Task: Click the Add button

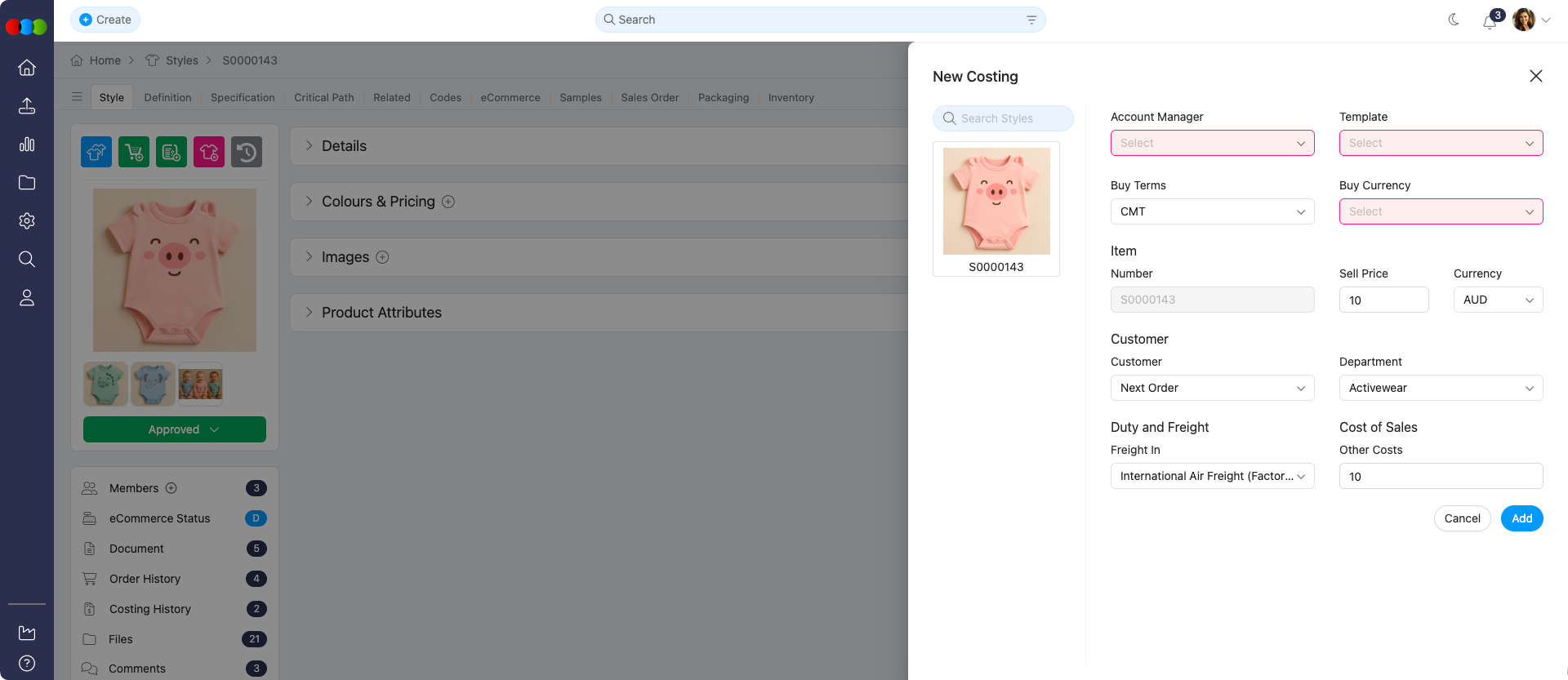Action: [x=1521, y=518]
